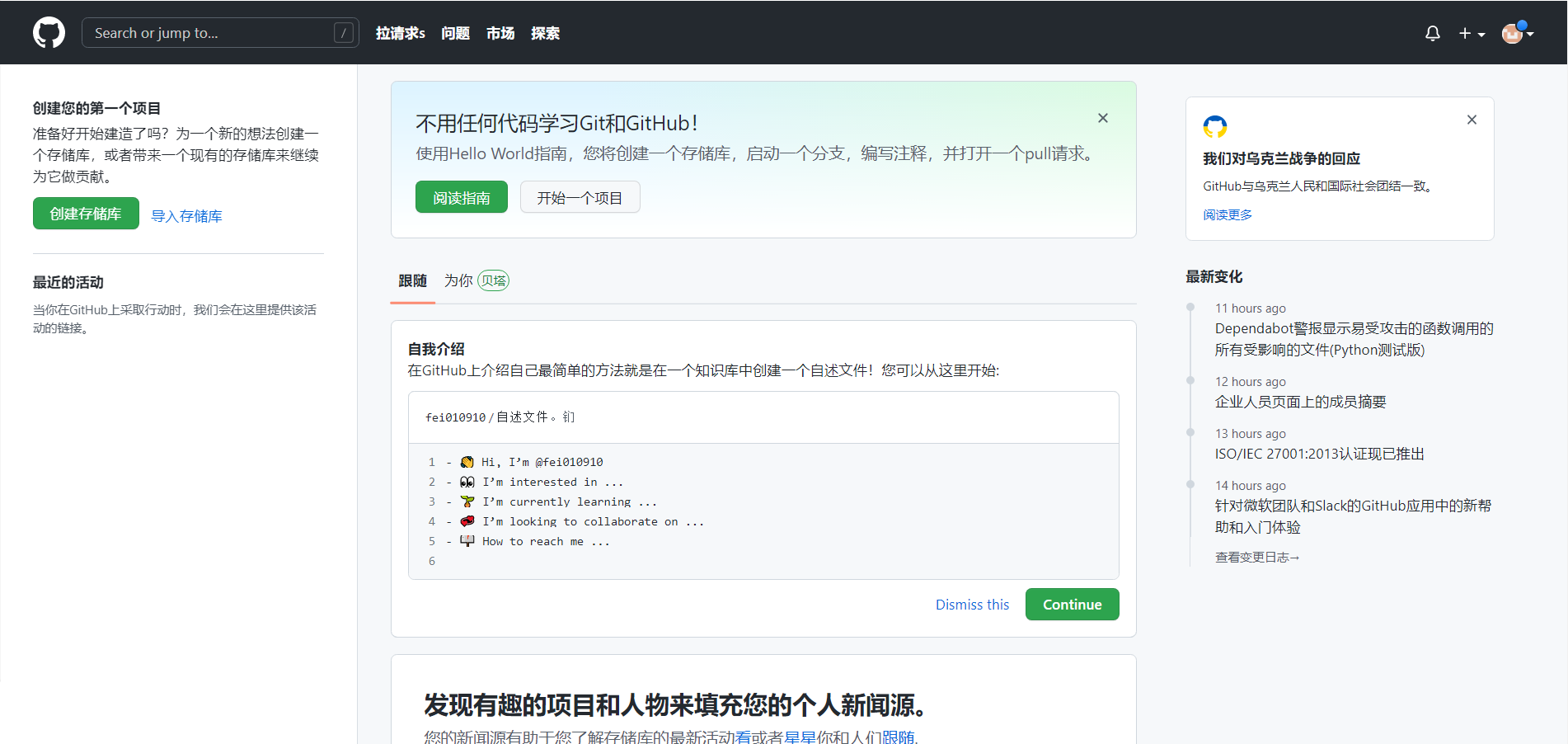Click the eyes emoji on line 2
The width and height of the screenshot is (1568, 744).
point(467,482)
